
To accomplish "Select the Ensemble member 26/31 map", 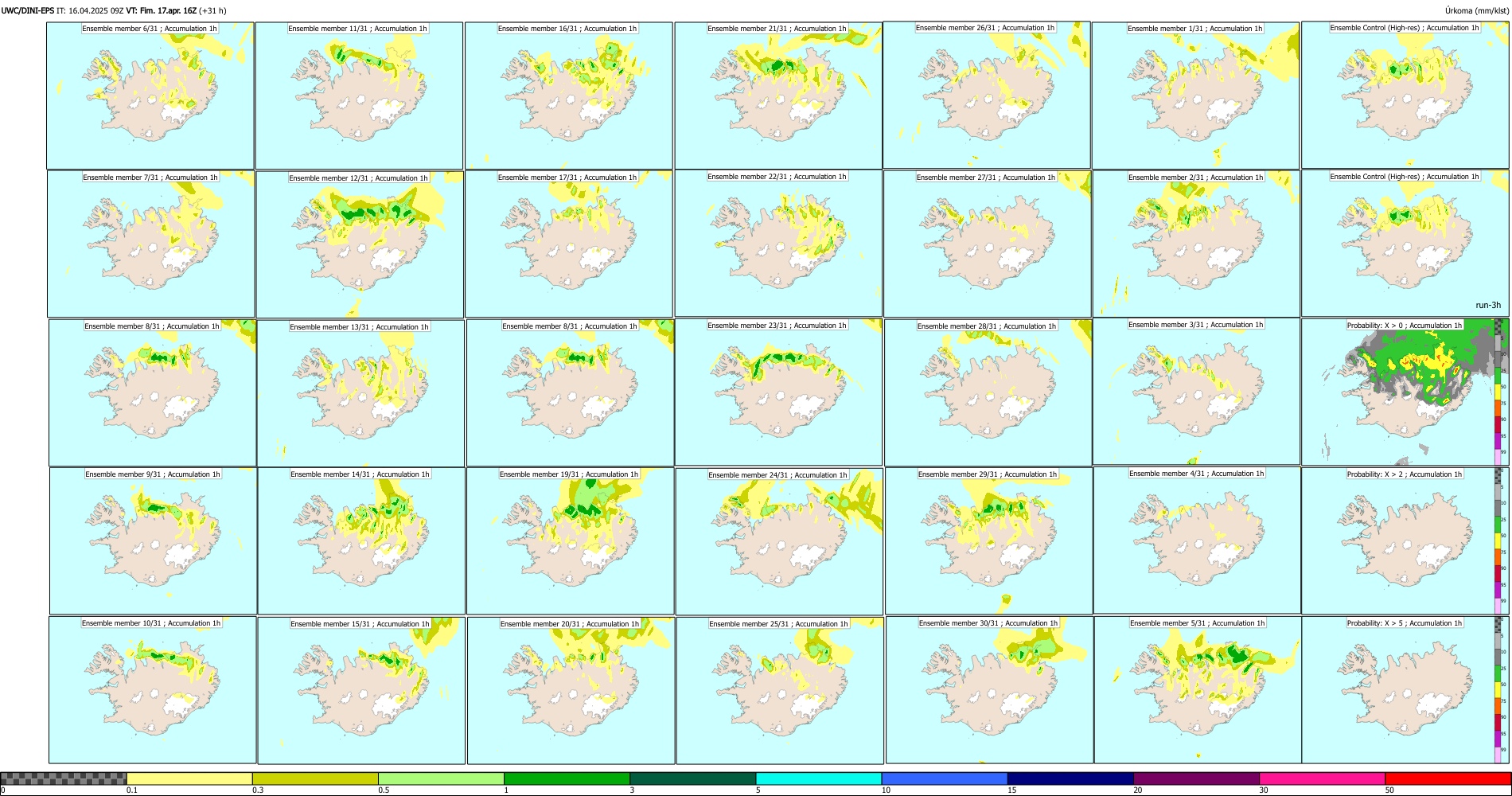I will pos(987,95).
